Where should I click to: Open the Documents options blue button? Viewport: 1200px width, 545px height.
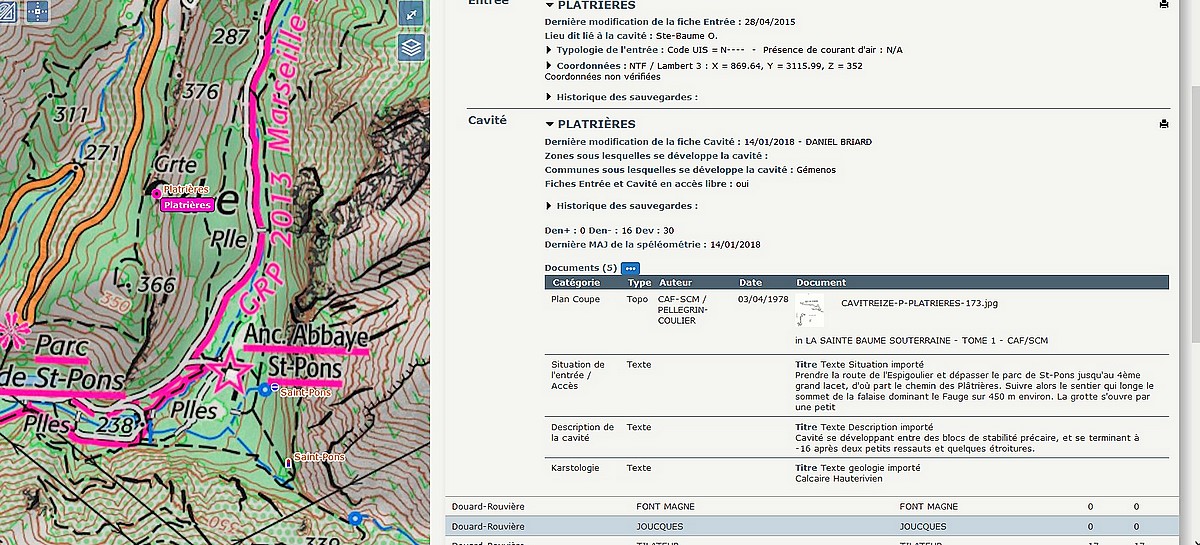pos(630,268)
